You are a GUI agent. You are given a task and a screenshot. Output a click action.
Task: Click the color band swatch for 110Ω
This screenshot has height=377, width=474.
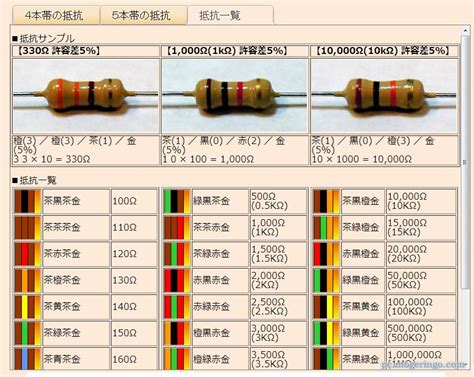coord(28,227)
